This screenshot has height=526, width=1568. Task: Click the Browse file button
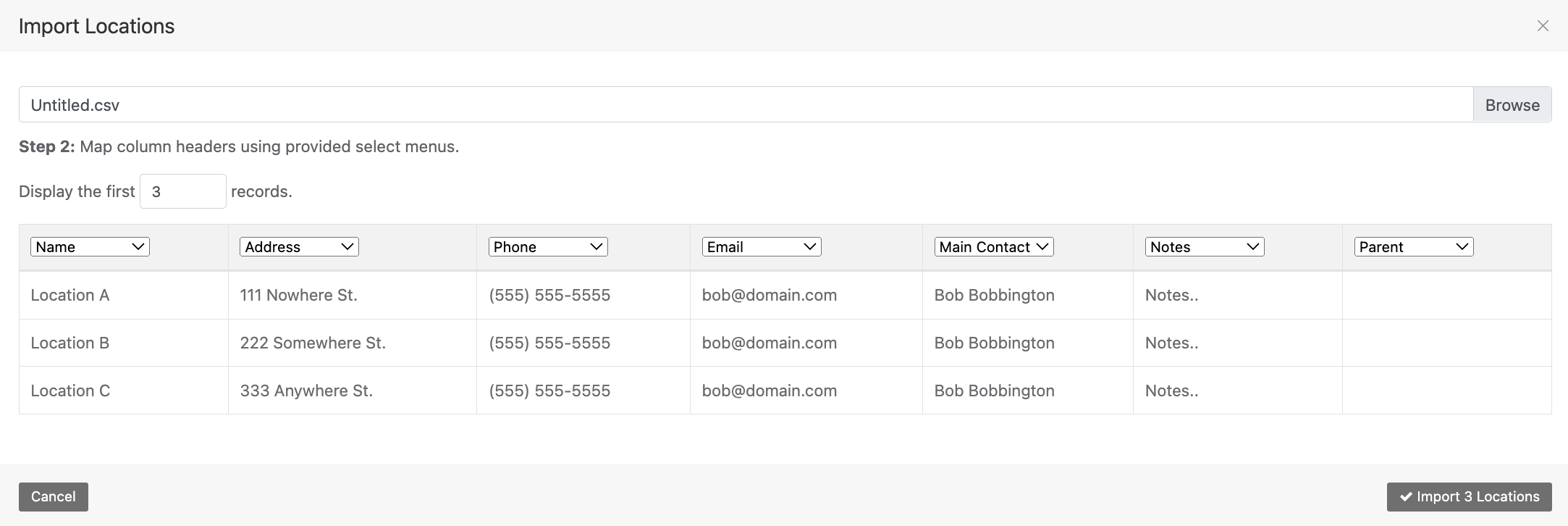coord(1512,105)
